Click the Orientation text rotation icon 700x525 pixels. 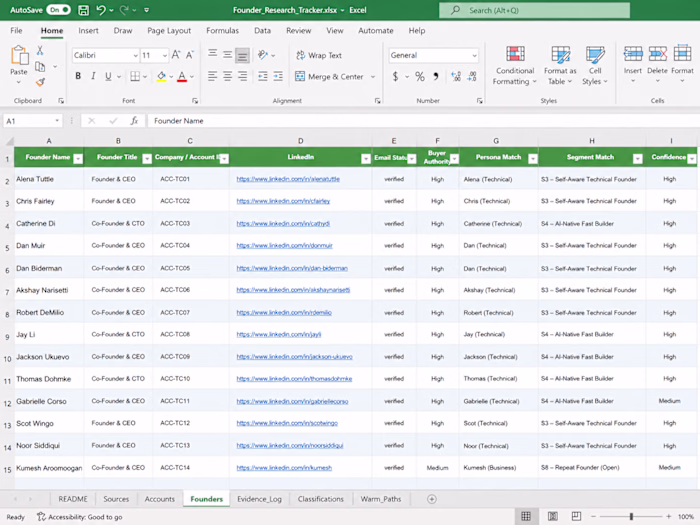(x=263, y=55)
